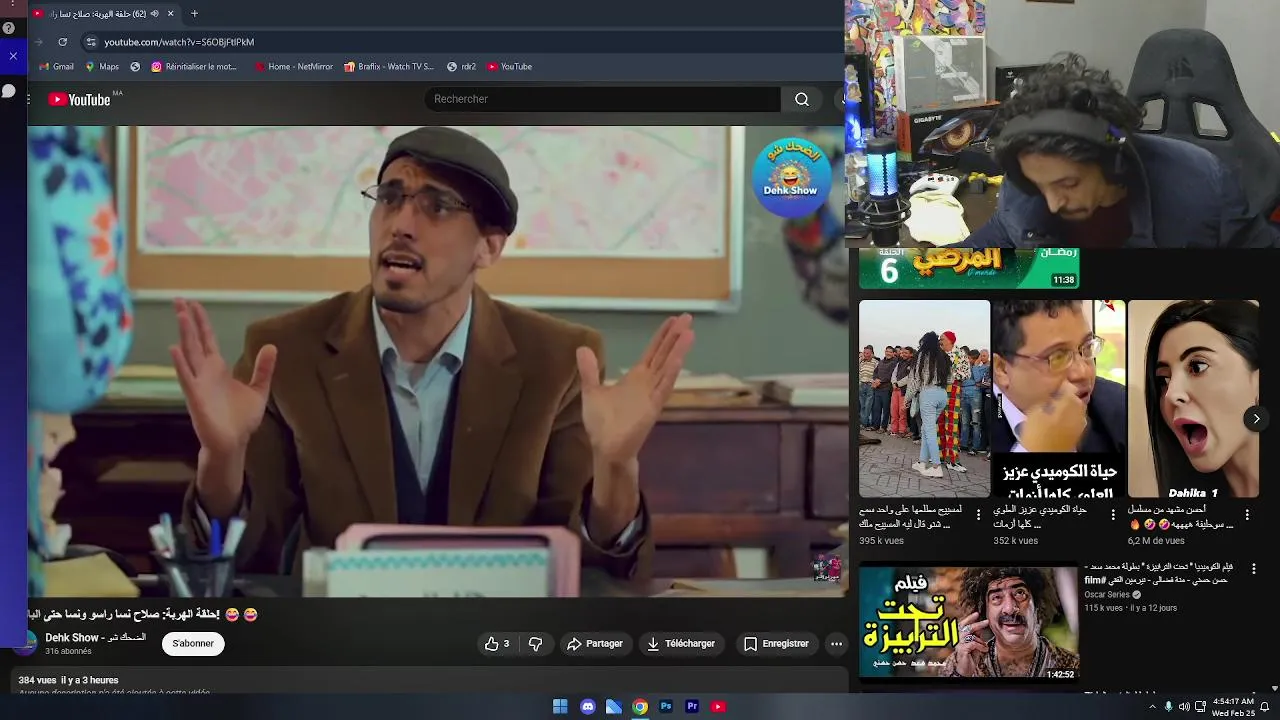Open options for the Oscar Series film

click(1253, 569)
